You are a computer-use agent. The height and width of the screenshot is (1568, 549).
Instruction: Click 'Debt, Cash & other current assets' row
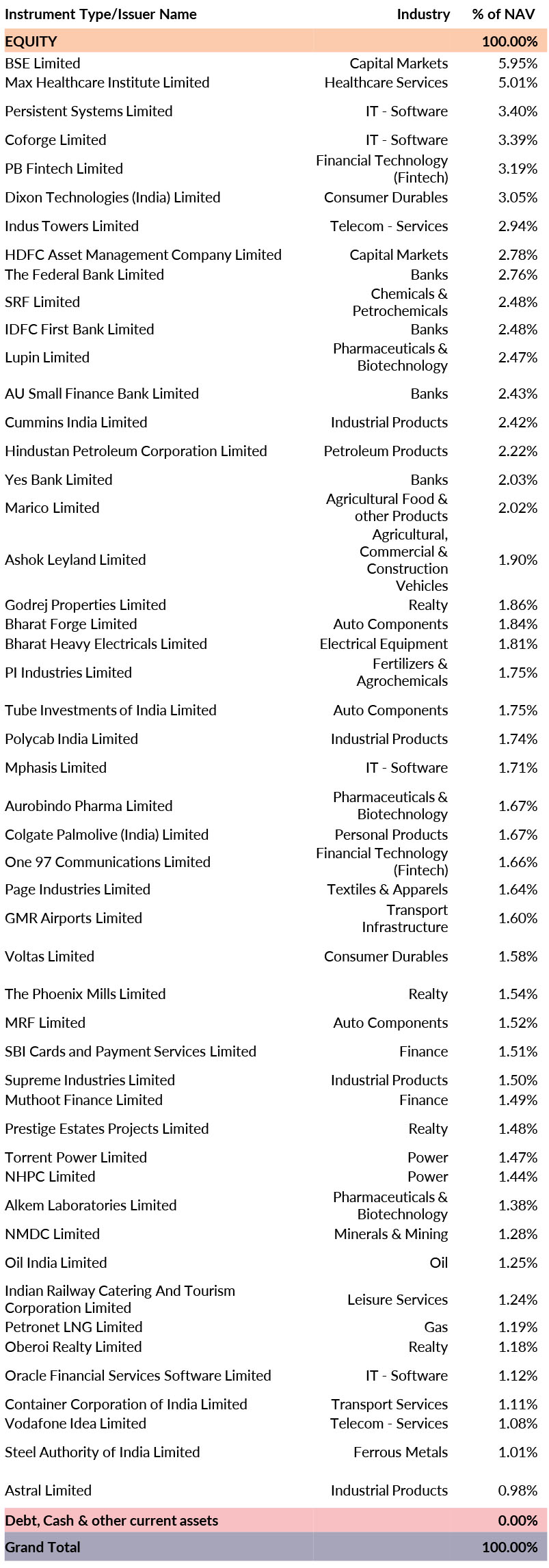[111, 1521]
